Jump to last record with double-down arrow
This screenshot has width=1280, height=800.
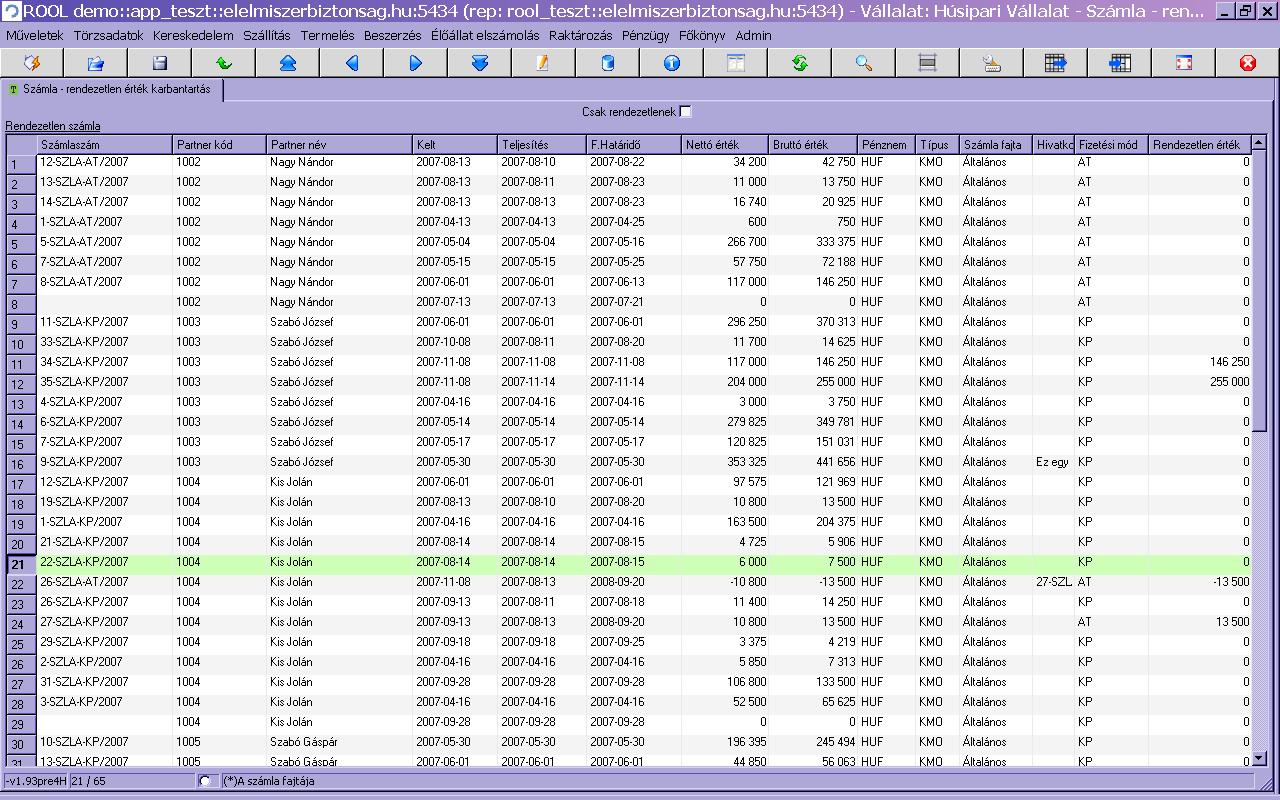(x=479, y=63)
